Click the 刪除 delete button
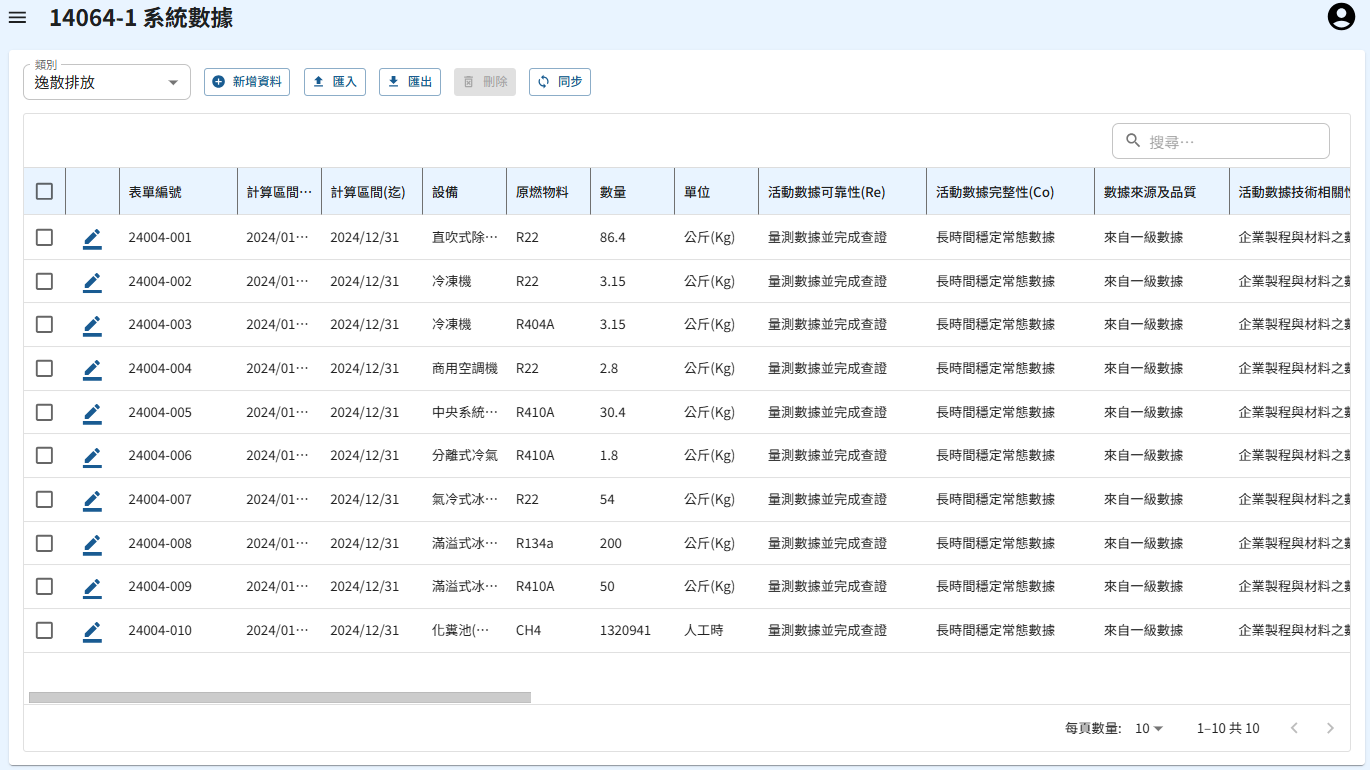The image size is (1370, 770). click(x=485, y=82)
